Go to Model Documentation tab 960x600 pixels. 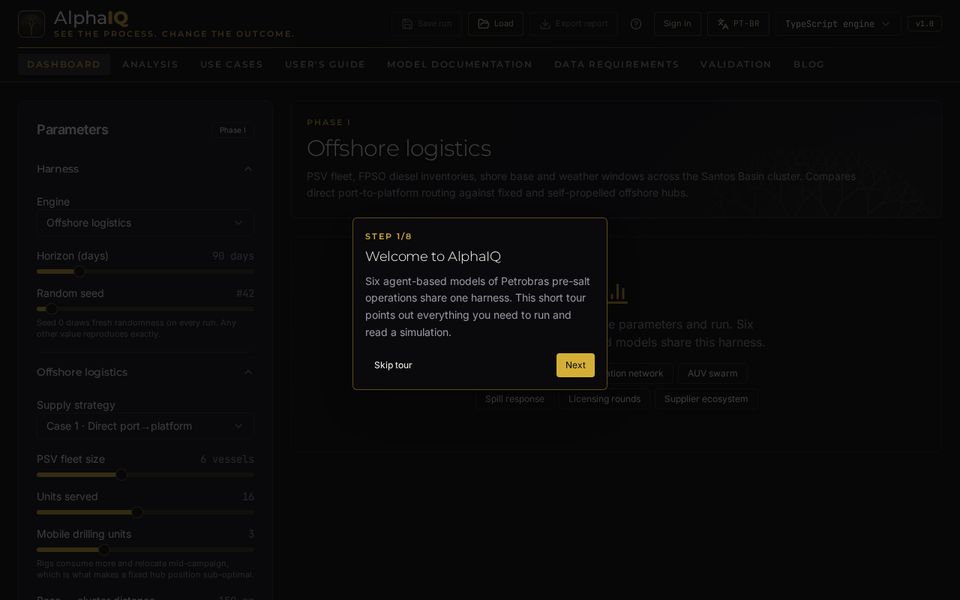coord(460,64)
